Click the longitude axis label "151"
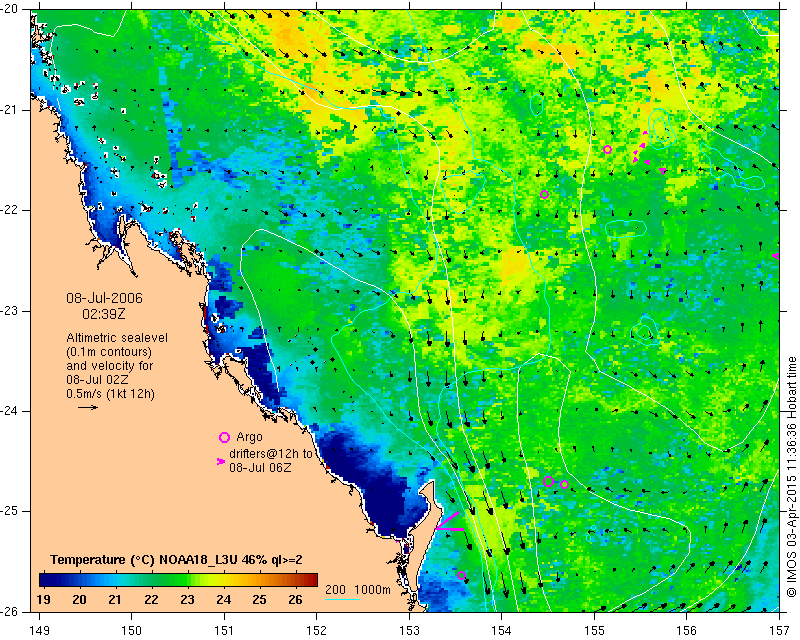Image resolution: width=800 pixels, height=640 pixels. pyautogui.click(x=224, y=631)
